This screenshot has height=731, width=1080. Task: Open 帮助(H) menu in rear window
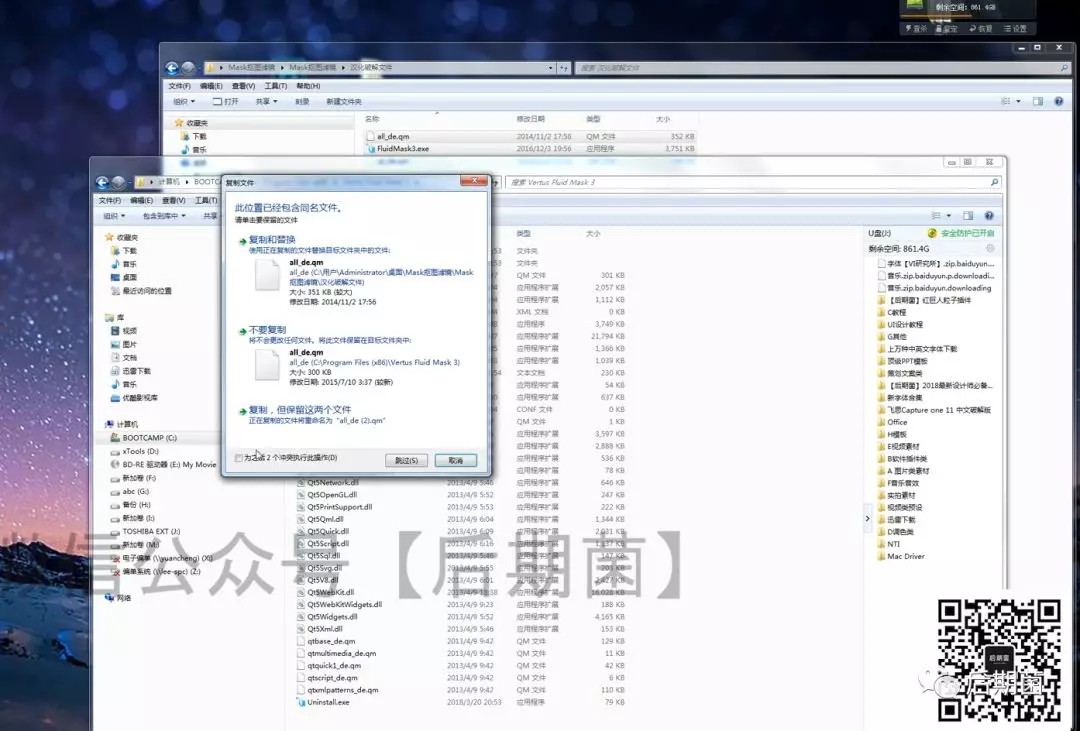308,86
